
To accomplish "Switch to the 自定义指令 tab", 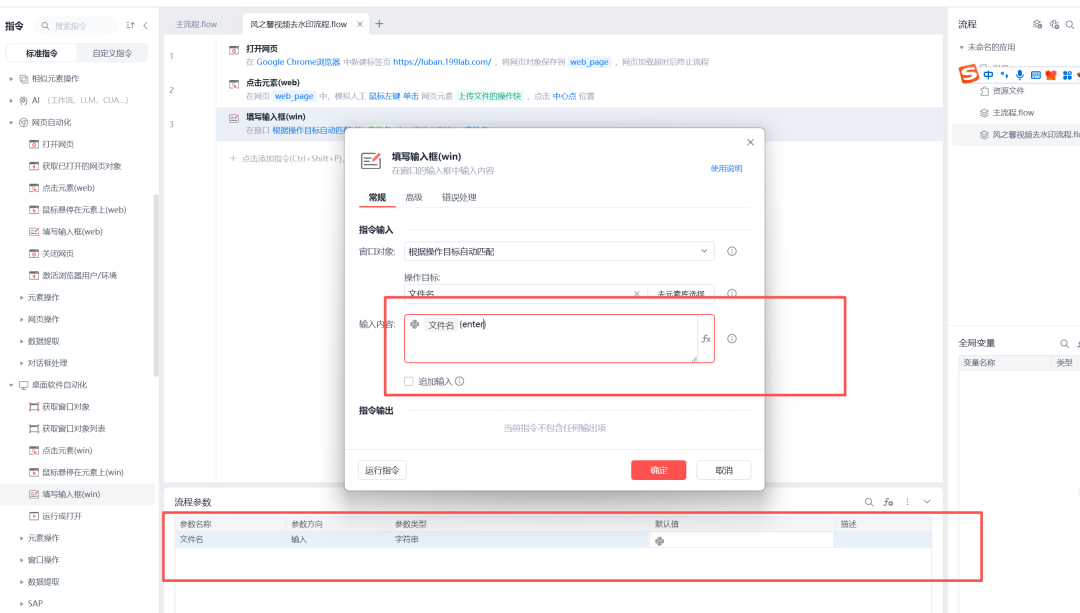I will click(x=112, y=53).
